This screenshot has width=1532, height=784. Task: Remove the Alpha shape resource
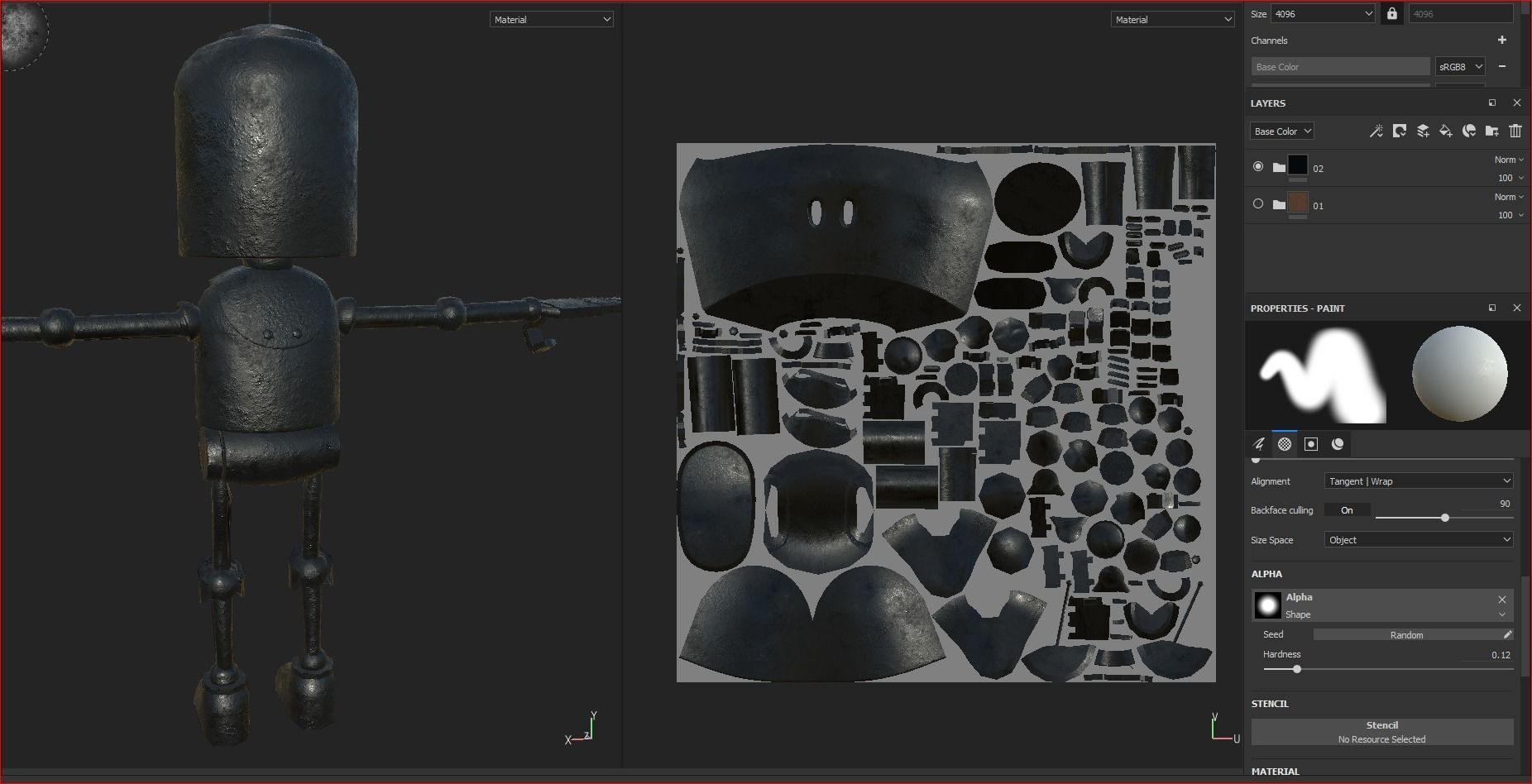1502,599
